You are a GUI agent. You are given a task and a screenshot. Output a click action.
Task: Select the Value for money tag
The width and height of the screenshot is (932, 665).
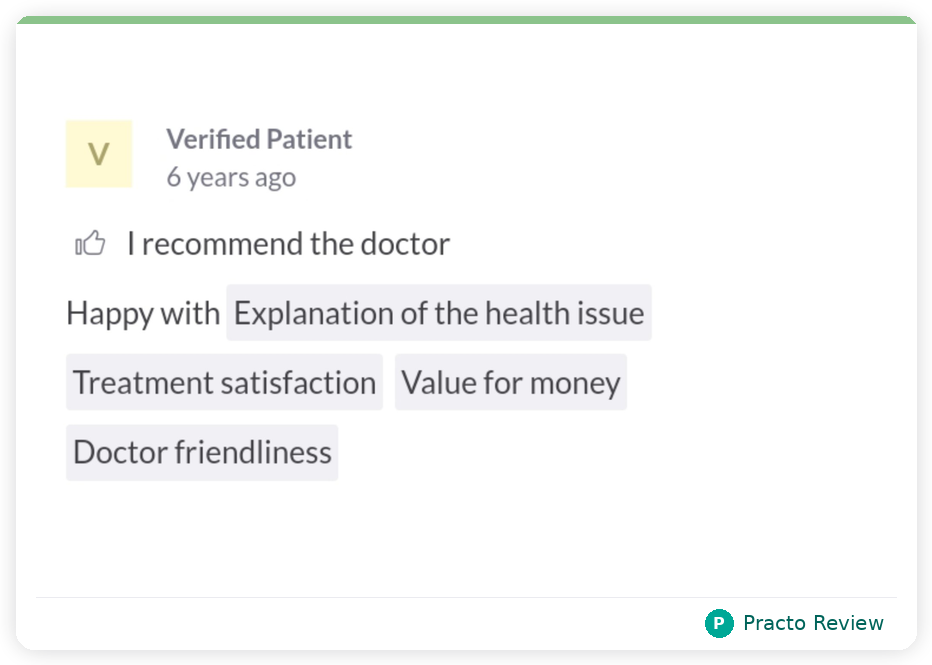click(510, 382)
